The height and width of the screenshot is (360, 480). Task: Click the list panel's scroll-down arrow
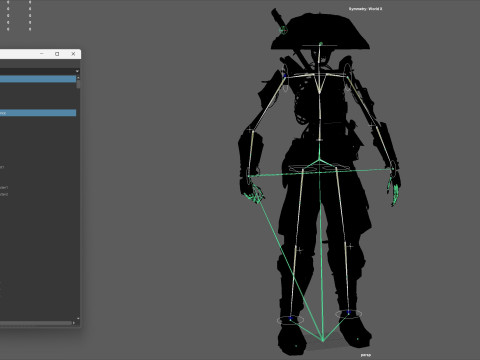[x=78, y=318]
